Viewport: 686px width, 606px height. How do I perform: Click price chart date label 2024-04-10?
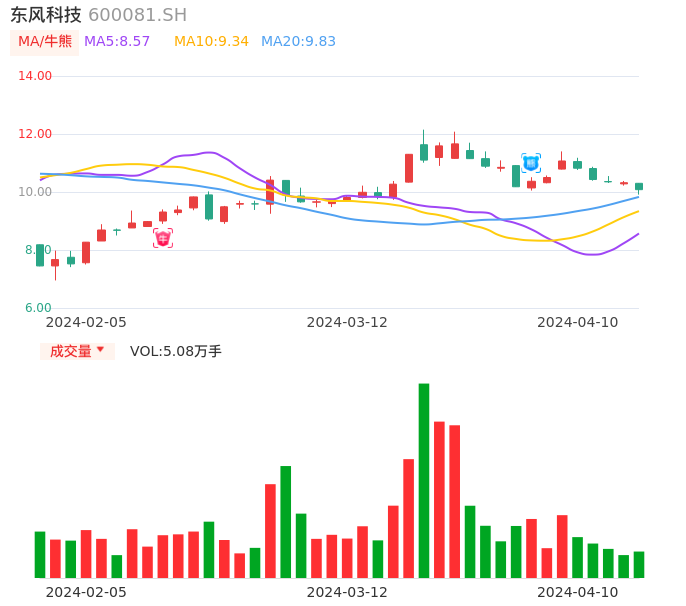(578, 322)
